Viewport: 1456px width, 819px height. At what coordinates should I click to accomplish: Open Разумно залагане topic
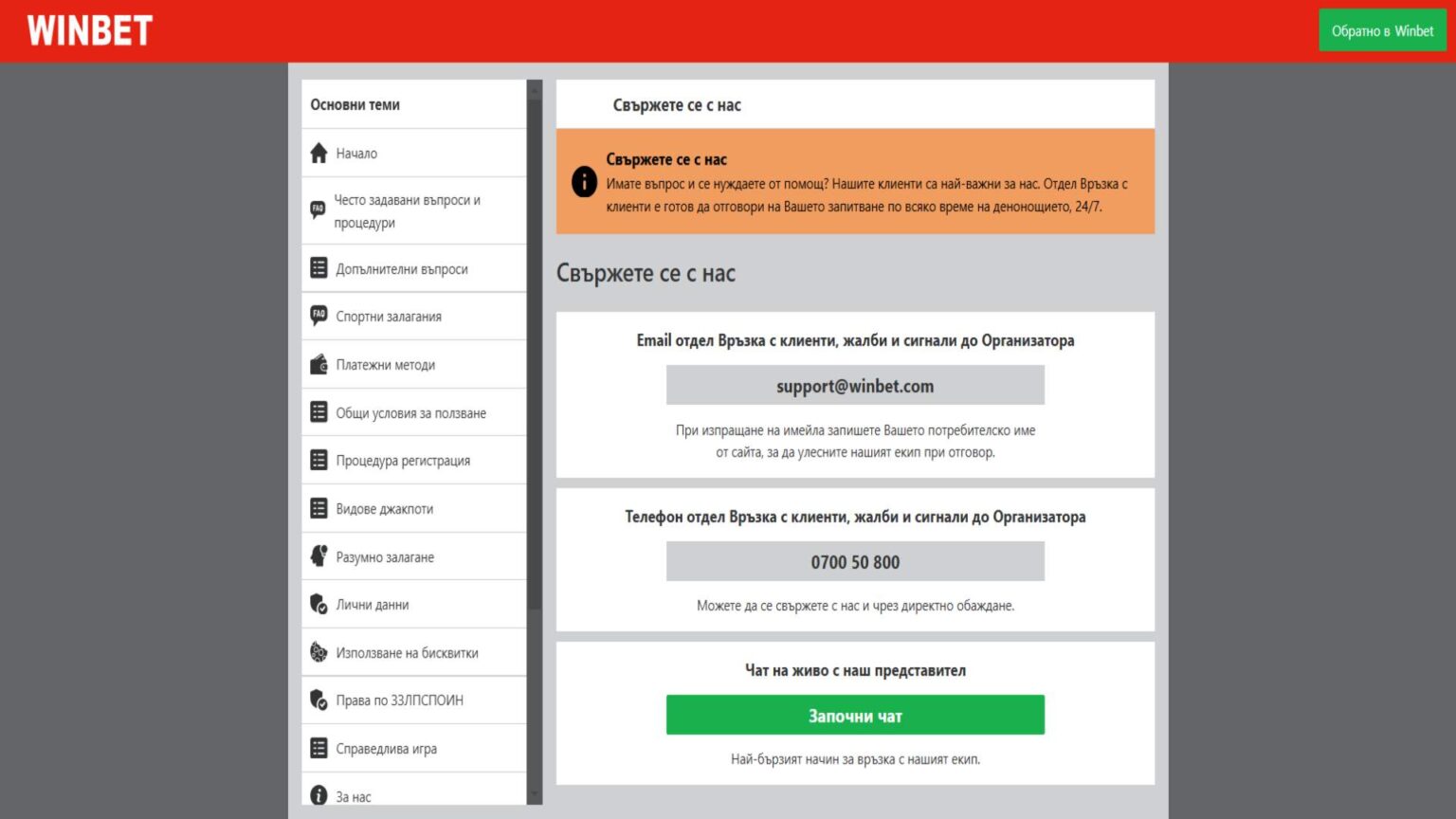tap(413, 556)
